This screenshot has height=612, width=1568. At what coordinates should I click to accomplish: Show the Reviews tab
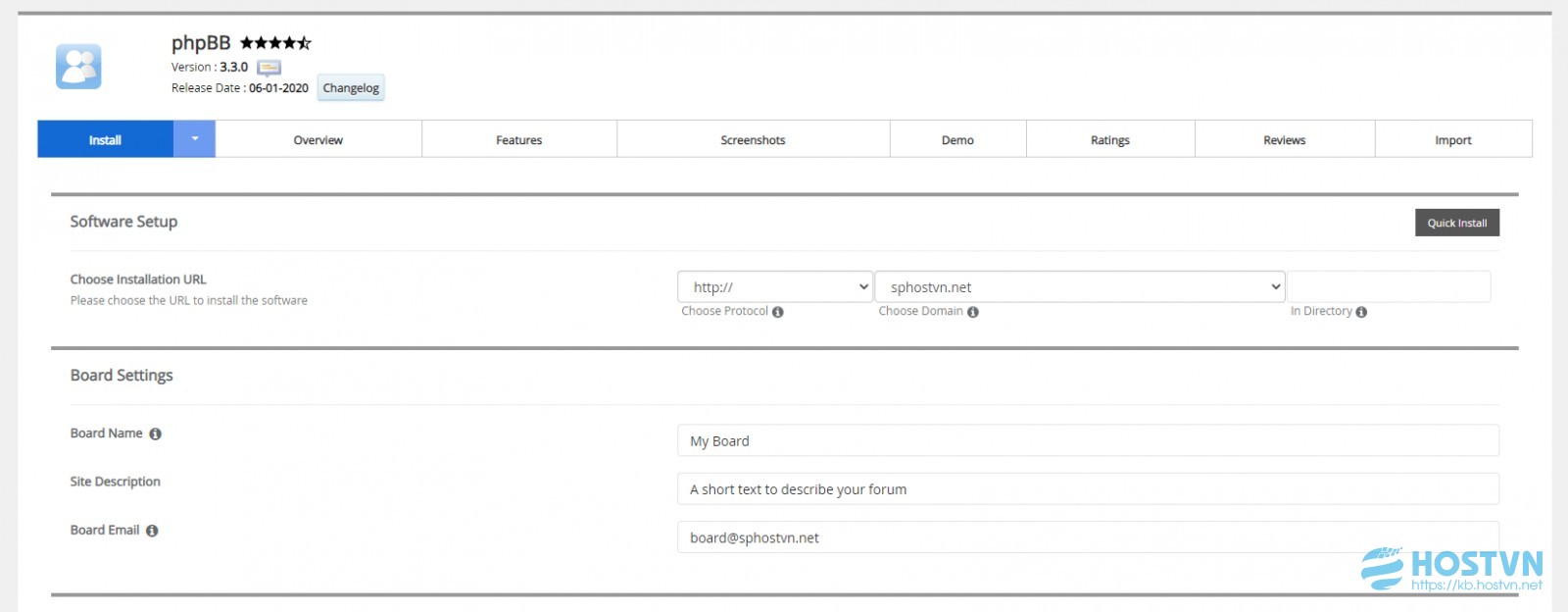tap(1285, 139)
